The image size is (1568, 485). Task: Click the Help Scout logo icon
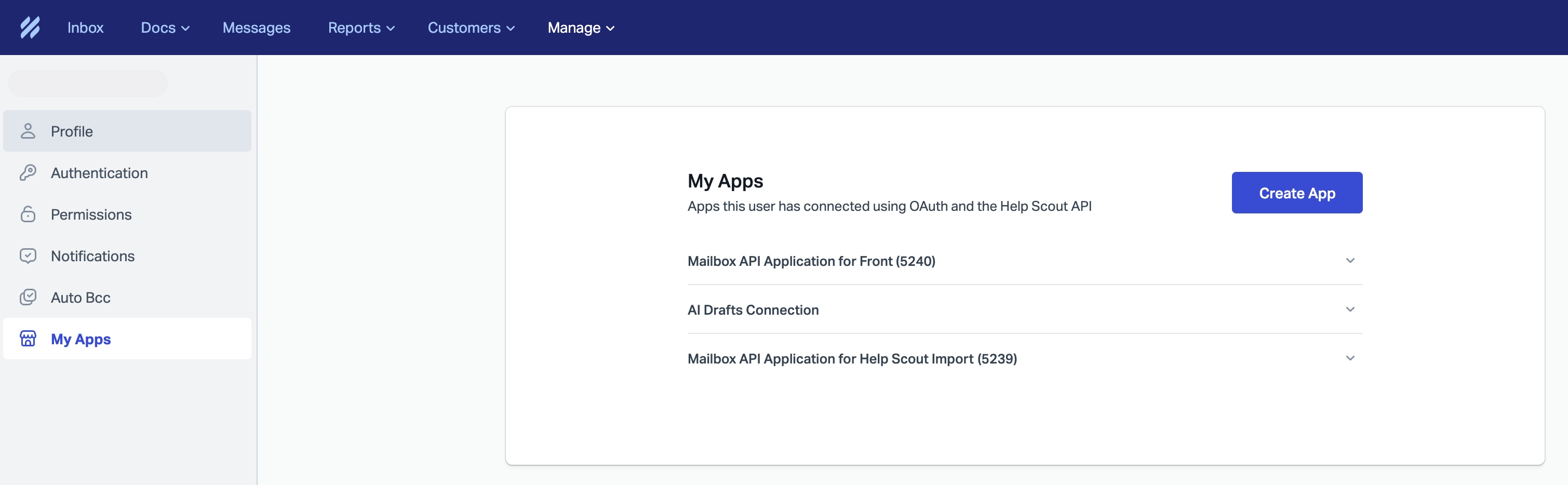click(x=30, y=28)
